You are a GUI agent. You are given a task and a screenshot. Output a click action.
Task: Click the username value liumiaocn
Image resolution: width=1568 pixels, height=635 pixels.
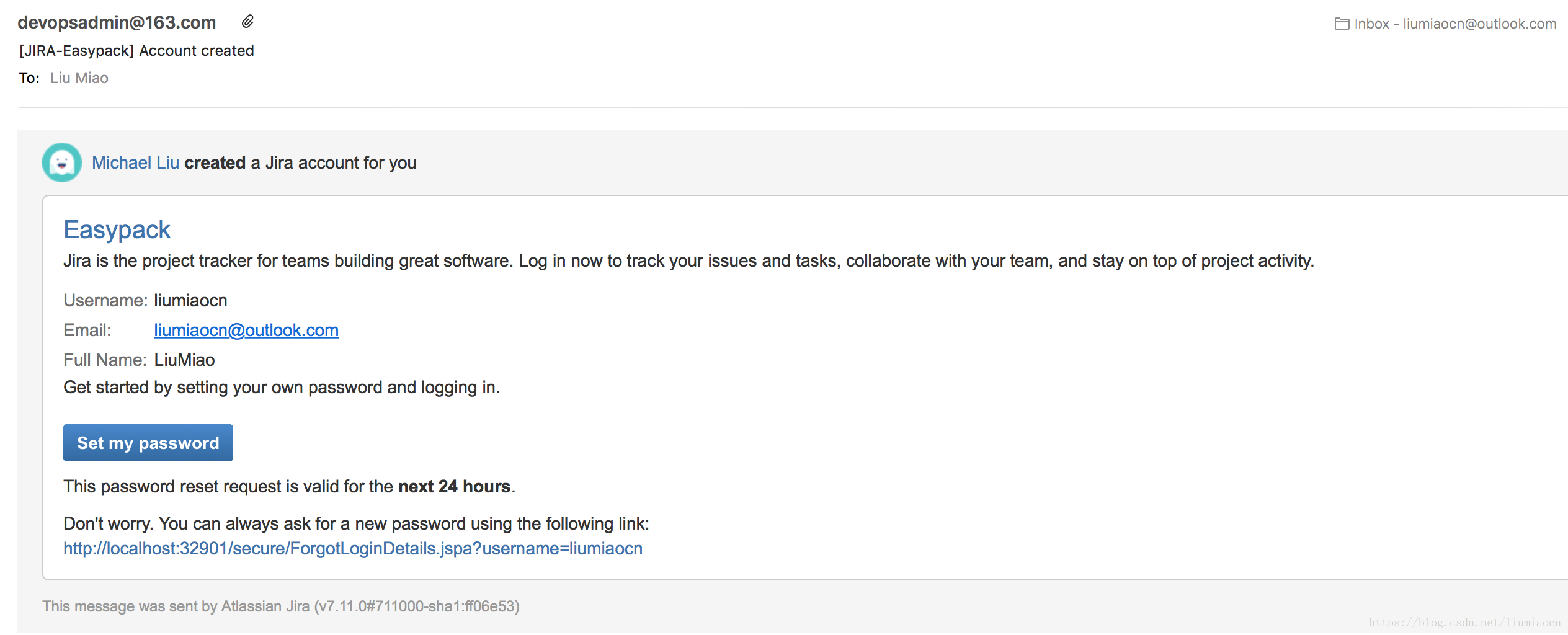tap(190, 300)
